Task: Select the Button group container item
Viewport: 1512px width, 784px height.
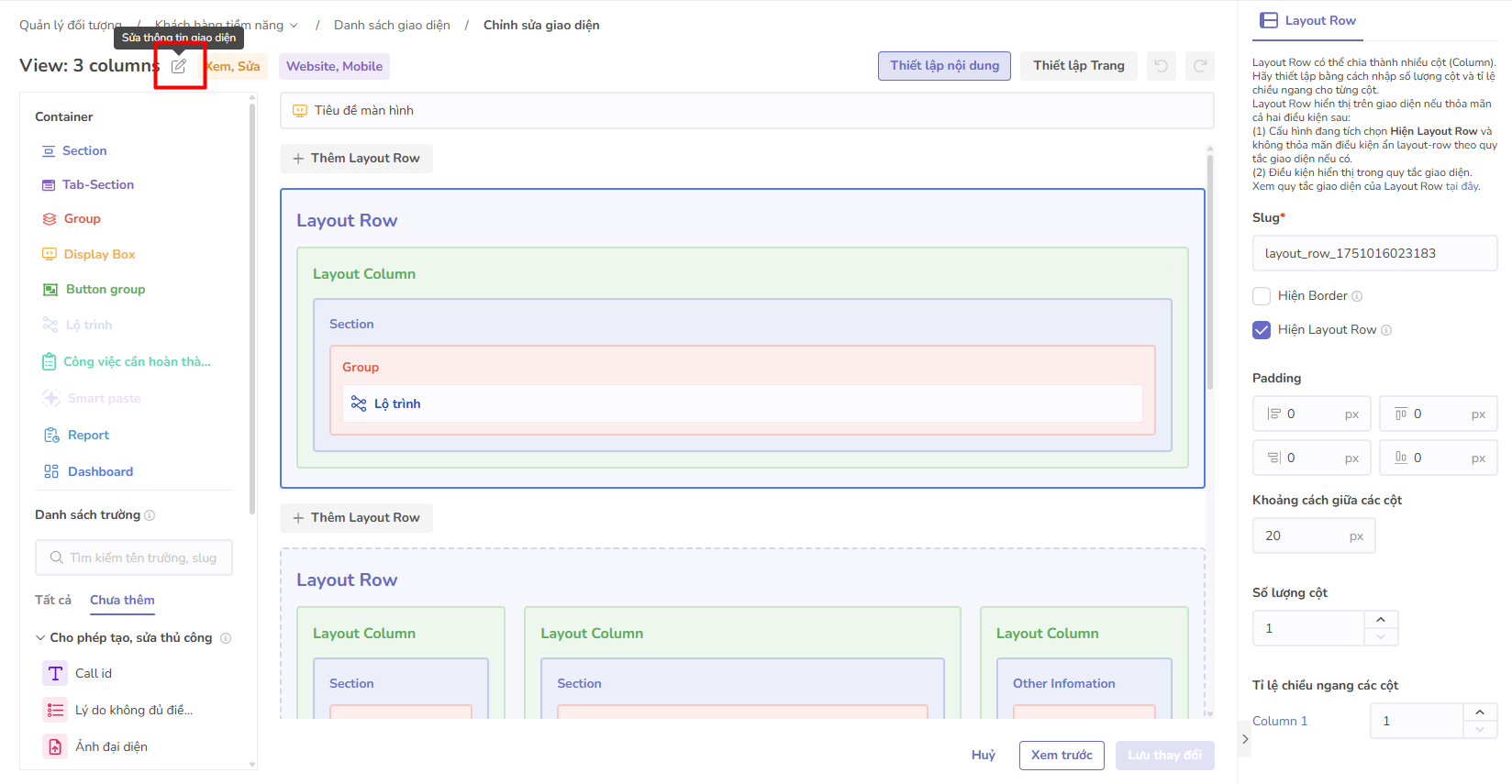Action: (x=105, y=289)
